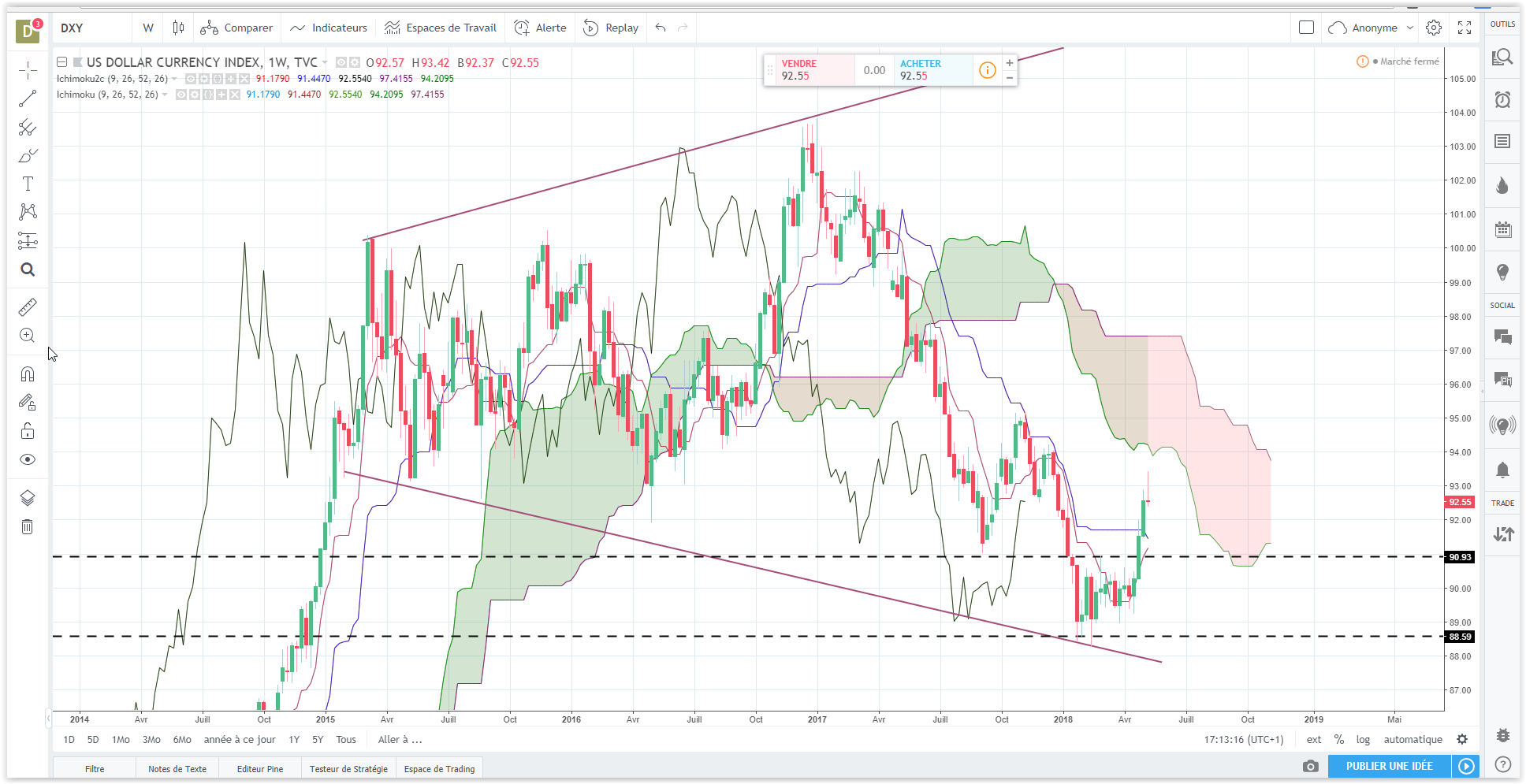The image size is (1526, 784).
Task: Toggle magnet mode for drawings
Action: [28, 374]
